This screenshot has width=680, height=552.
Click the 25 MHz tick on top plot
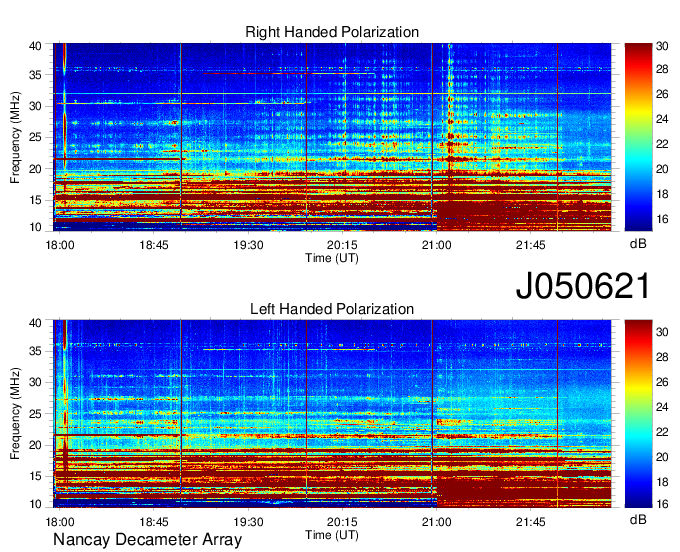(35, 138)
